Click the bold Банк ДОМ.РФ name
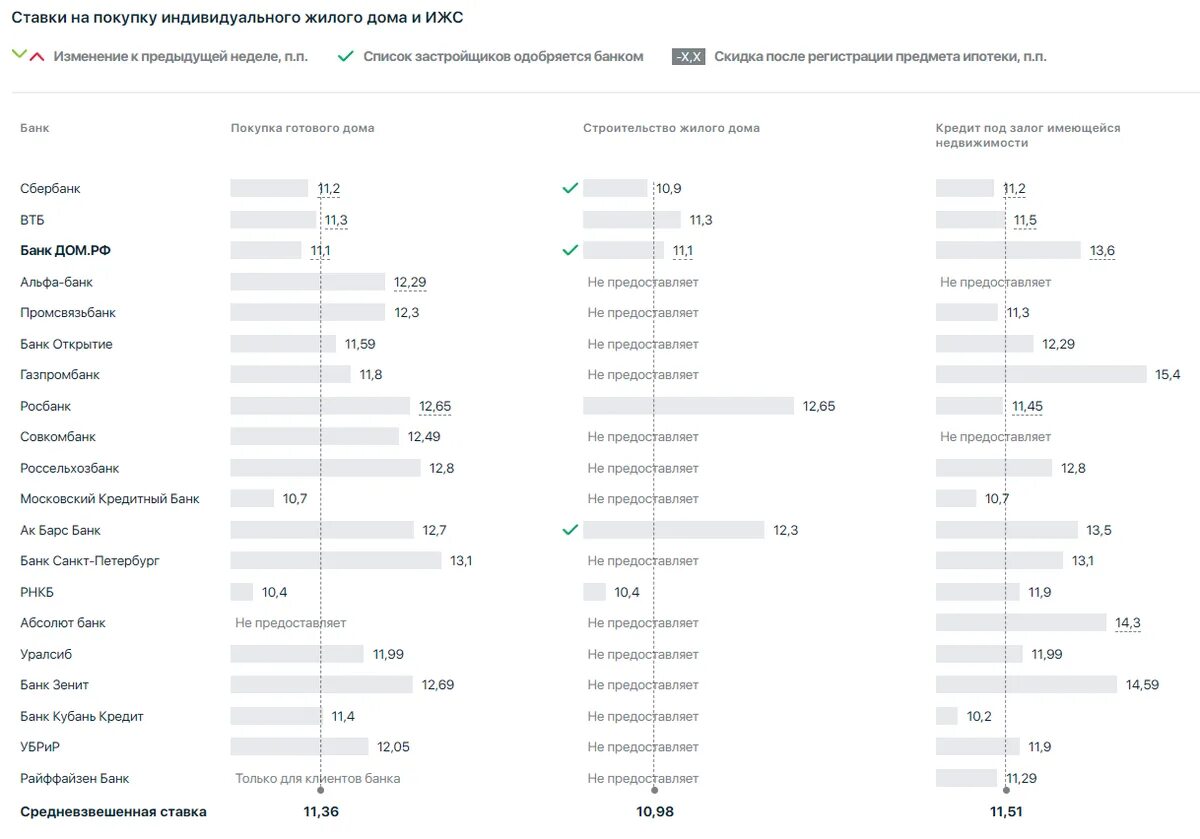The height and width of the screenshot is (839, 1200). click(65, 250)
